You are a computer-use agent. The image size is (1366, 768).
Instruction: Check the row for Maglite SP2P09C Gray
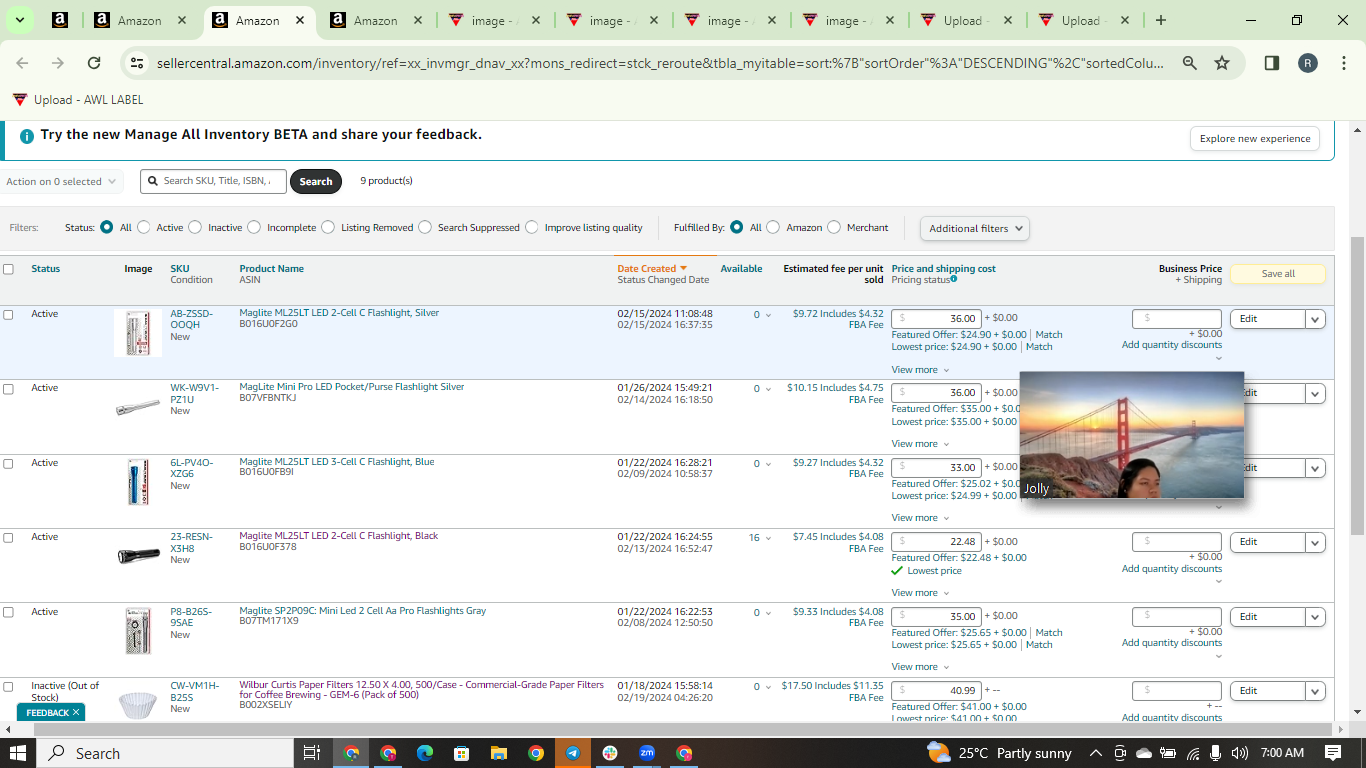click(9, 613)
